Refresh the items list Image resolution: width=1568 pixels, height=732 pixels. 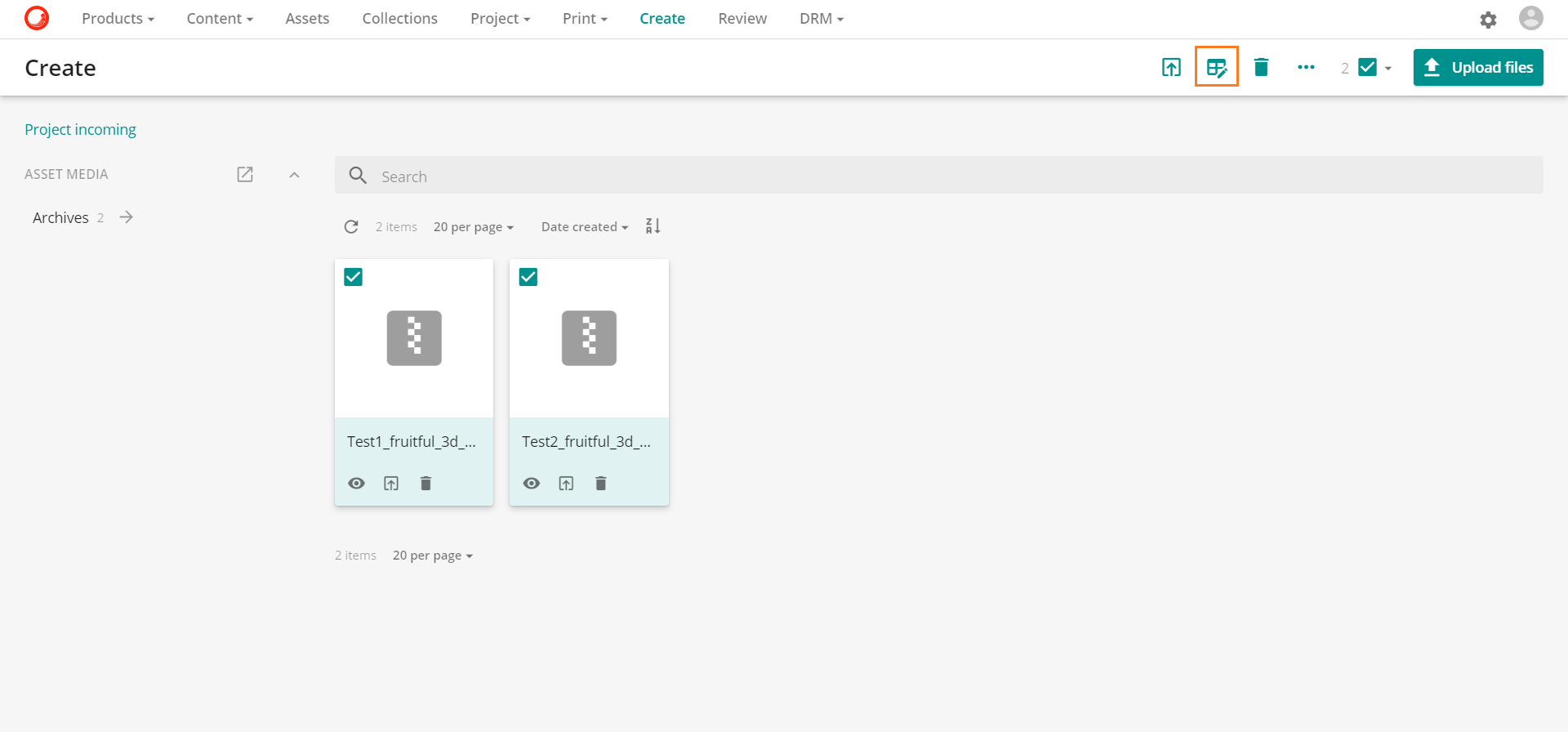(351, 227)
